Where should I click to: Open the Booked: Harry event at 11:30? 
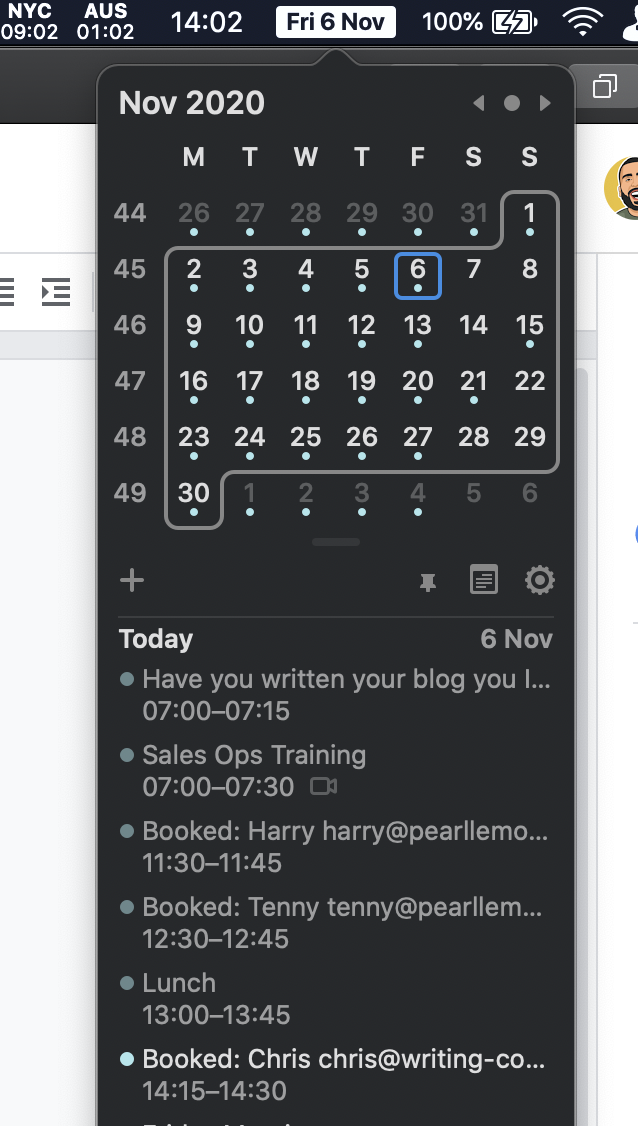pos(336,846)
